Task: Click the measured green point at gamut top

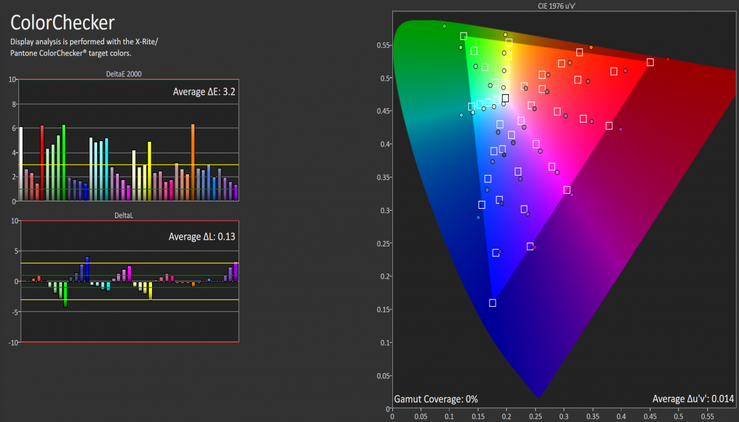Action: (x=444, y=26)
